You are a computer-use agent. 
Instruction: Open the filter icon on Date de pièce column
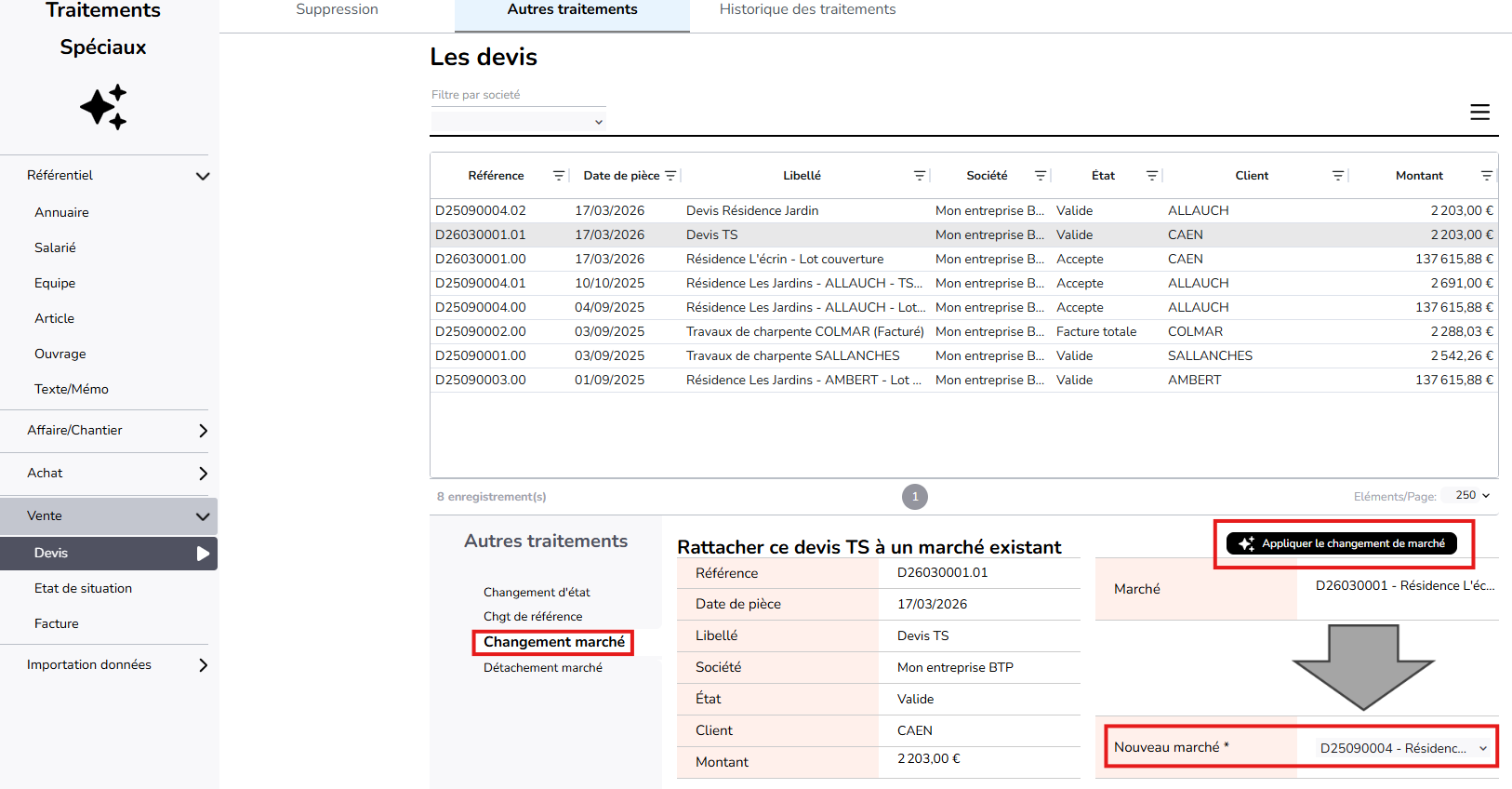pos(670,176)
